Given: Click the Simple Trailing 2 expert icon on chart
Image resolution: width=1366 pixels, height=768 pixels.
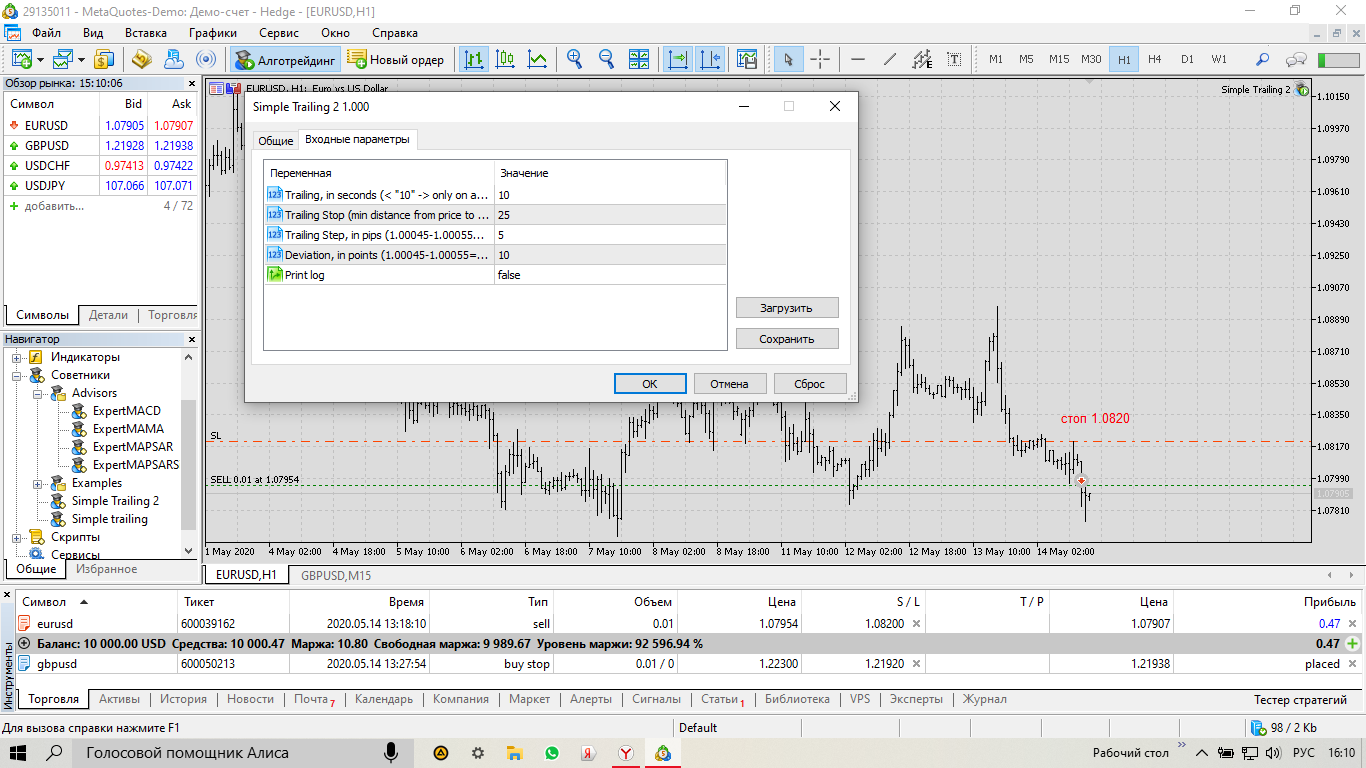Looking at the screenshot, I should (x=1302, y=89).
